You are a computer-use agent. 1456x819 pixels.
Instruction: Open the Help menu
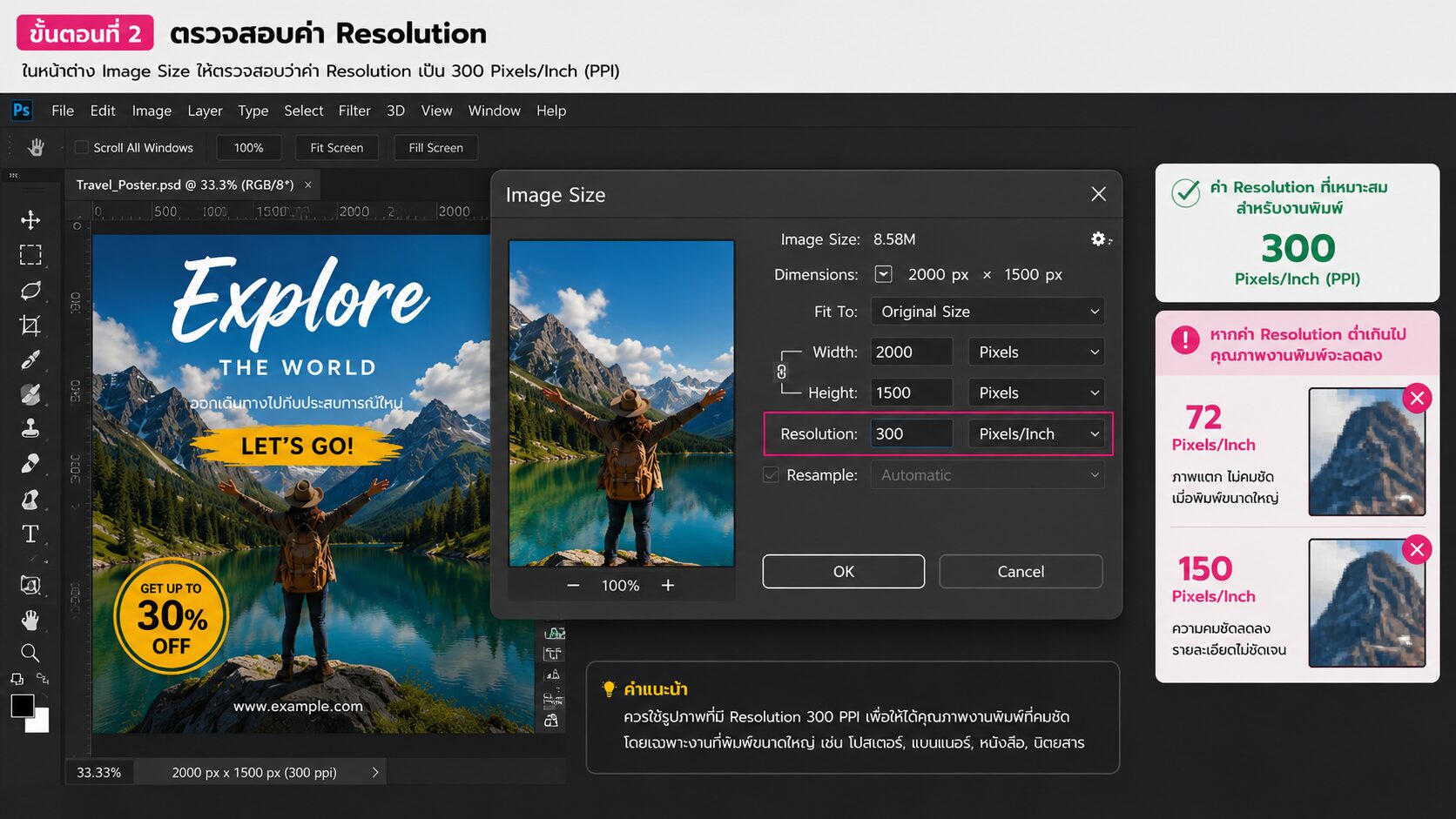[551, 111]
